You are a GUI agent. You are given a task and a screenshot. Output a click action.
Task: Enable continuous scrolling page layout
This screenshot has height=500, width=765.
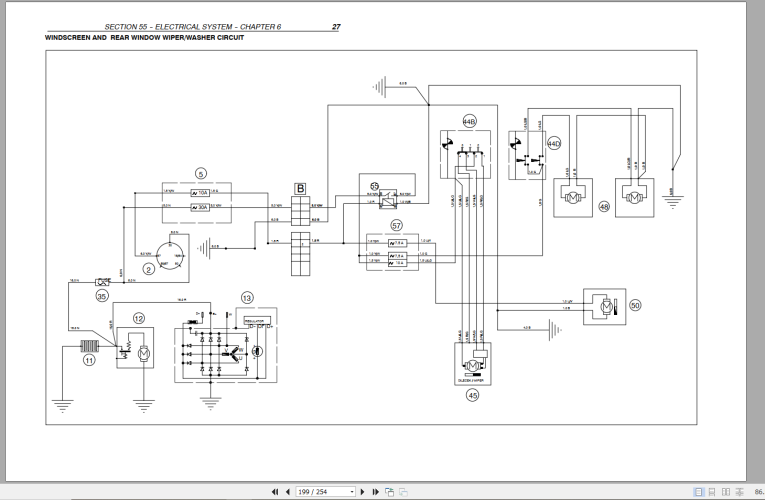tap(712, 492)
